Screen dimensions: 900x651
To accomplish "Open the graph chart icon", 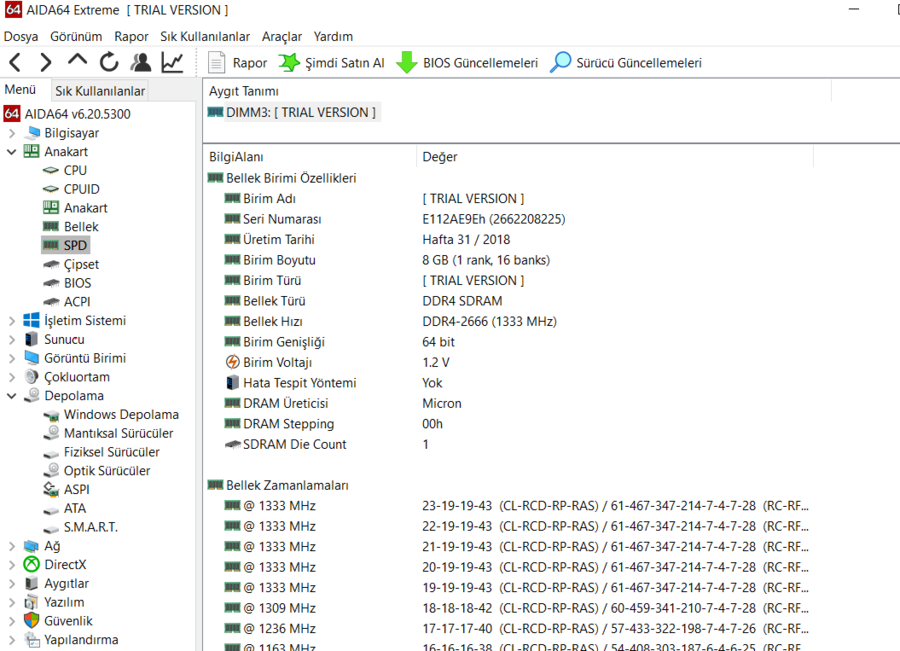I will pos(173,62).
